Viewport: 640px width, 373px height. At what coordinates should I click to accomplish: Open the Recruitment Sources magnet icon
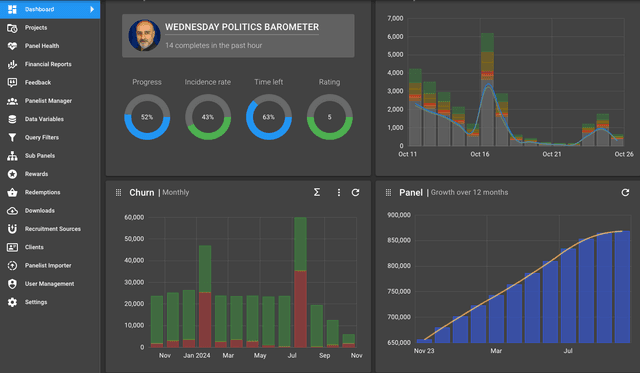[12, 229]
